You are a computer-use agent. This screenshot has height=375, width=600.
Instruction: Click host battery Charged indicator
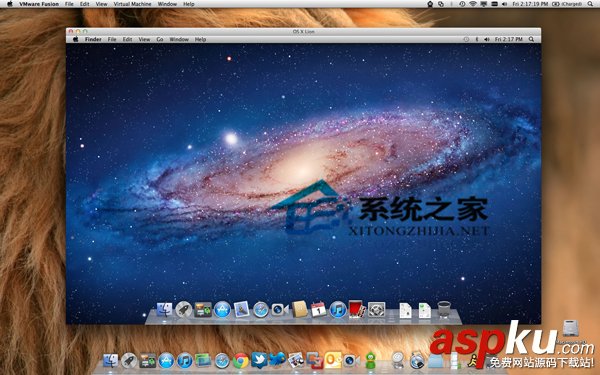567,4
